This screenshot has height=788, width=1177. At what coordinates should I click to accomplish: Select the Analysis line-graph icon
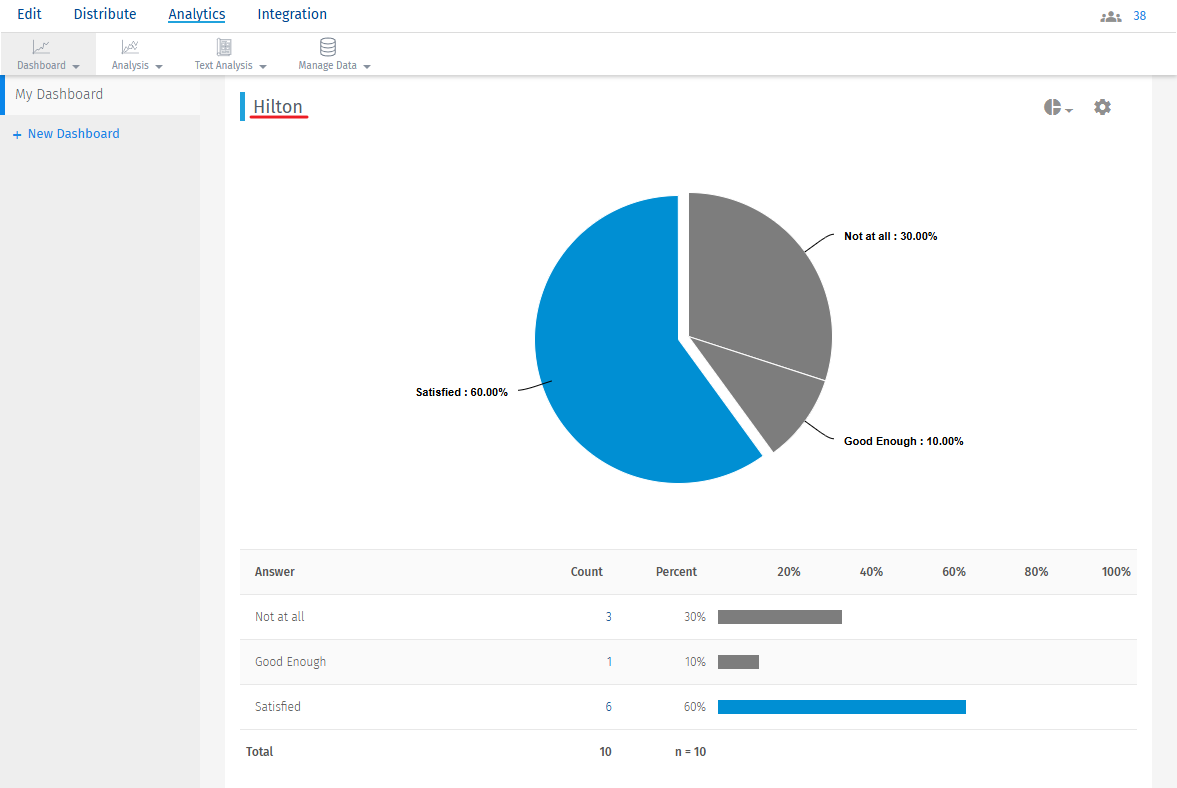(x=129, y=46)
